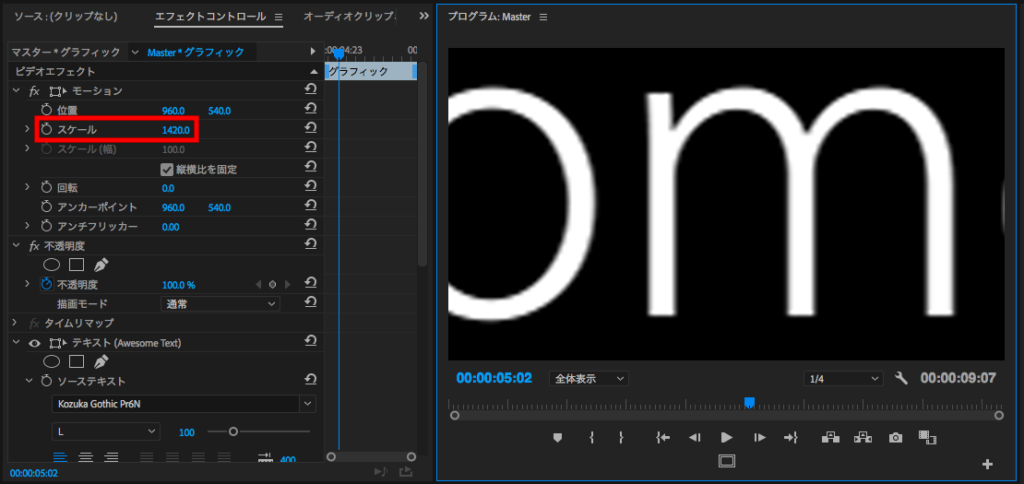Viewport: 1024px width, 484px height.
Task: Create ellipse mask under 不透明度
Action: point(52,265)
